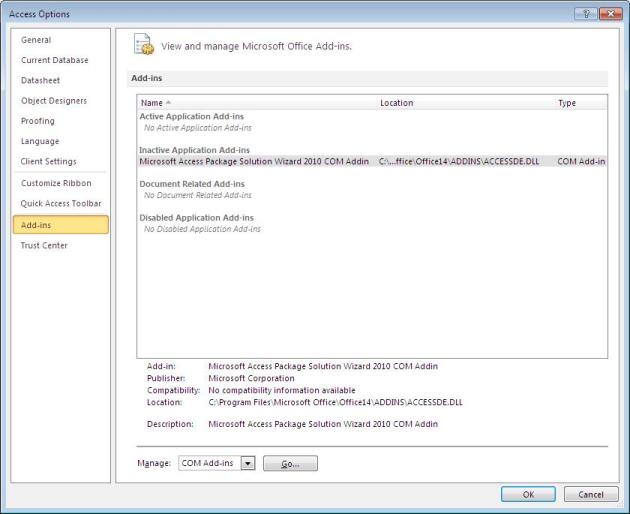Click the Go... button
This screenshot has width=630, height=514.
tap(290, 463)
